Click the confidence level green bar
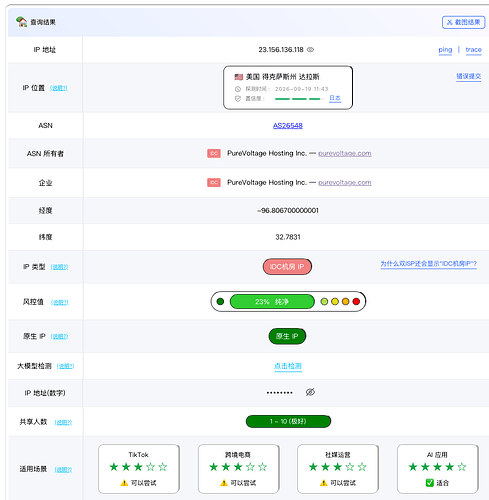 pos(298,99)
